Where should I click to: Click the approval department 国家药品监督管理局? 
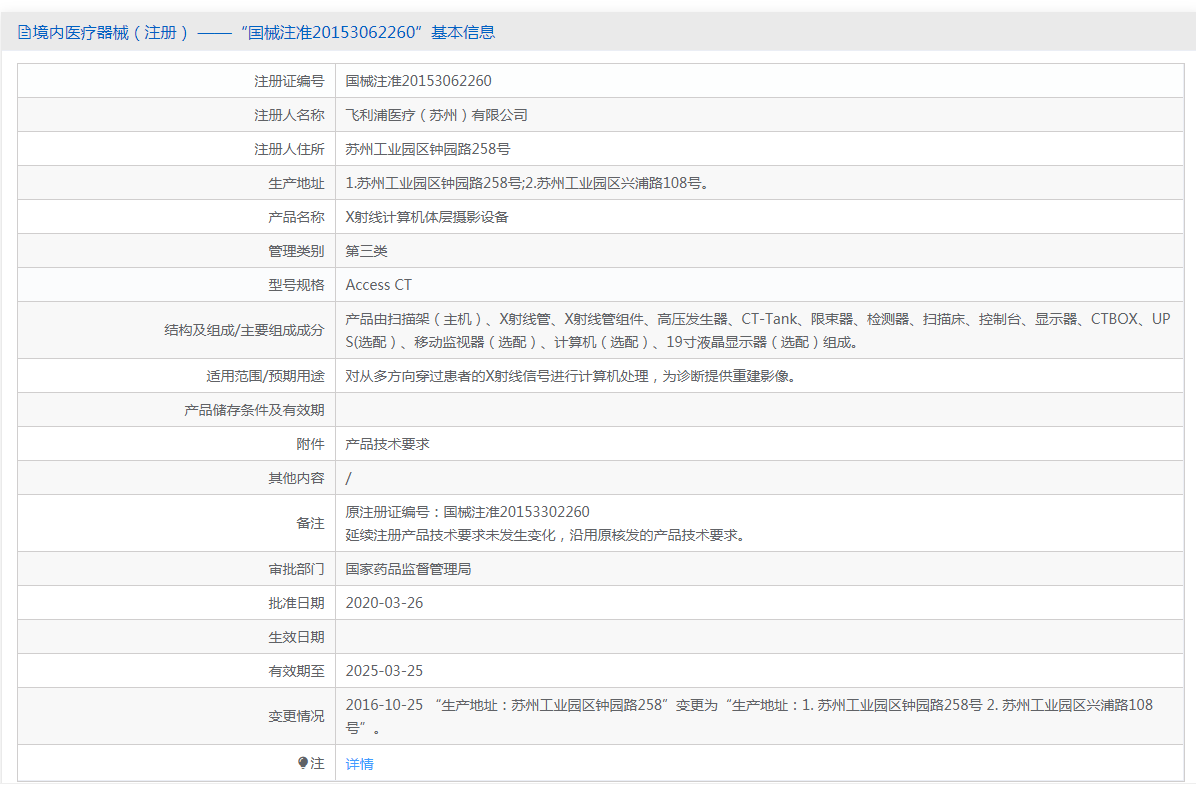click(x=408, y=569)
